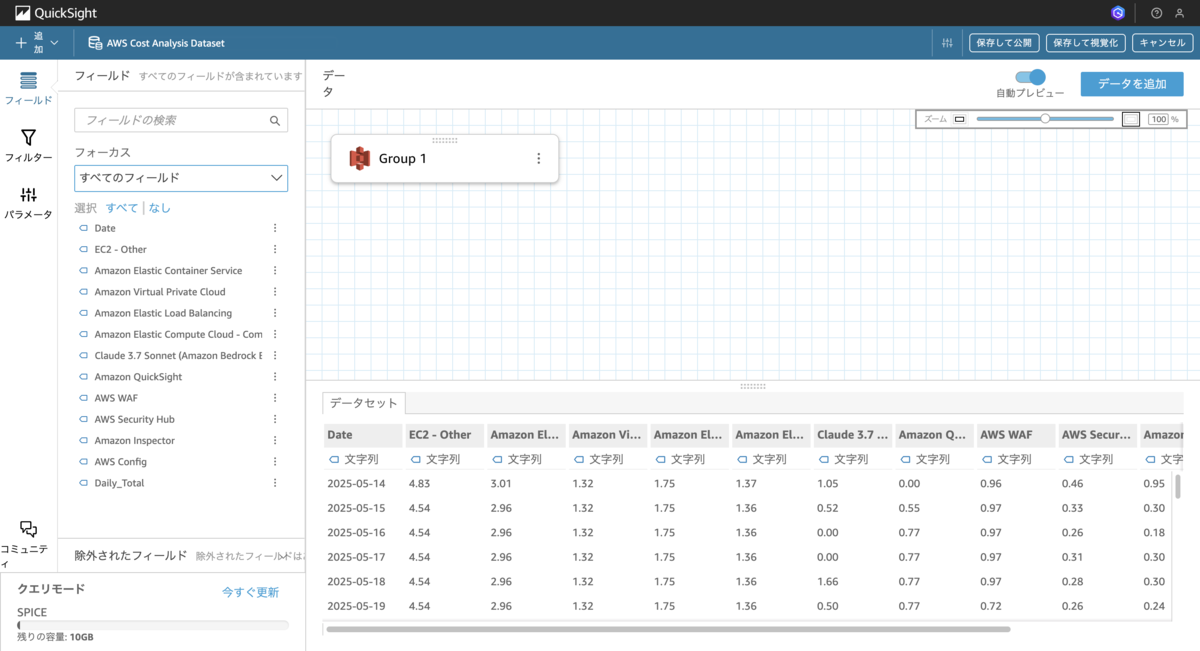Click キャンセル button

click(x=1162, y=43)
